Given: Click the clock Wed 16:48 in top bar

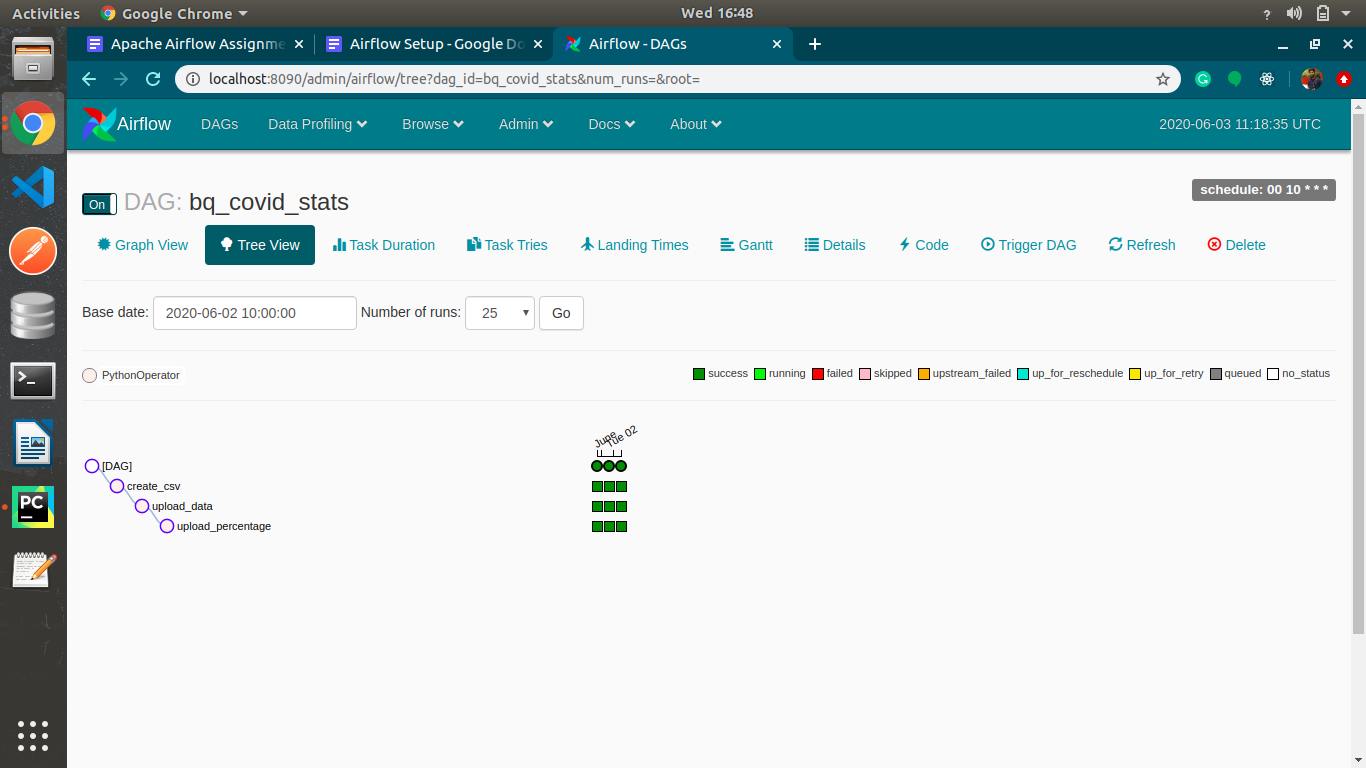Looking at the screenshot, I should tap(717, 13).
